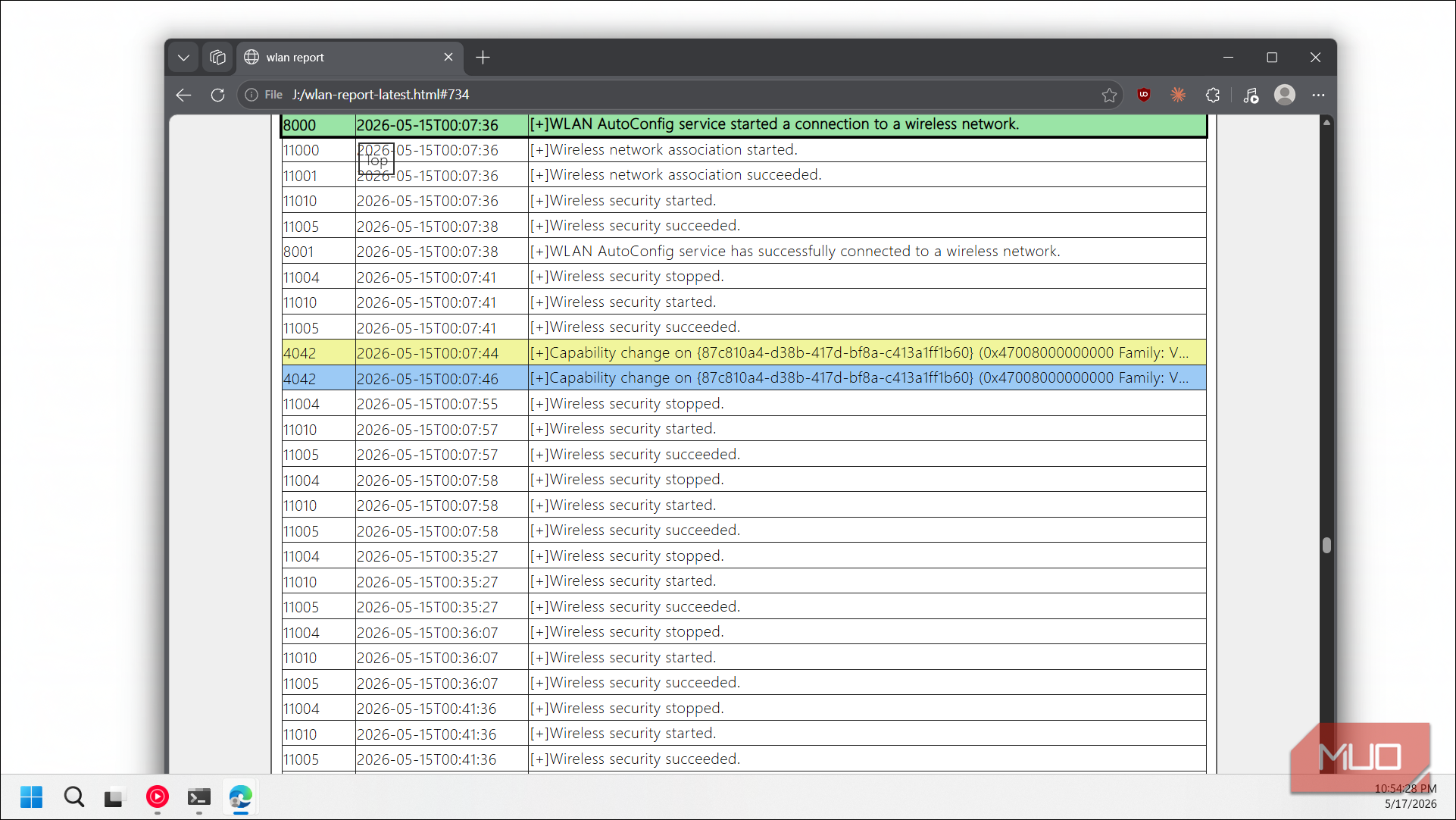Expand Wireless network association succeeded event
The width and height of the screenshot is (1456, 820).
539,175
